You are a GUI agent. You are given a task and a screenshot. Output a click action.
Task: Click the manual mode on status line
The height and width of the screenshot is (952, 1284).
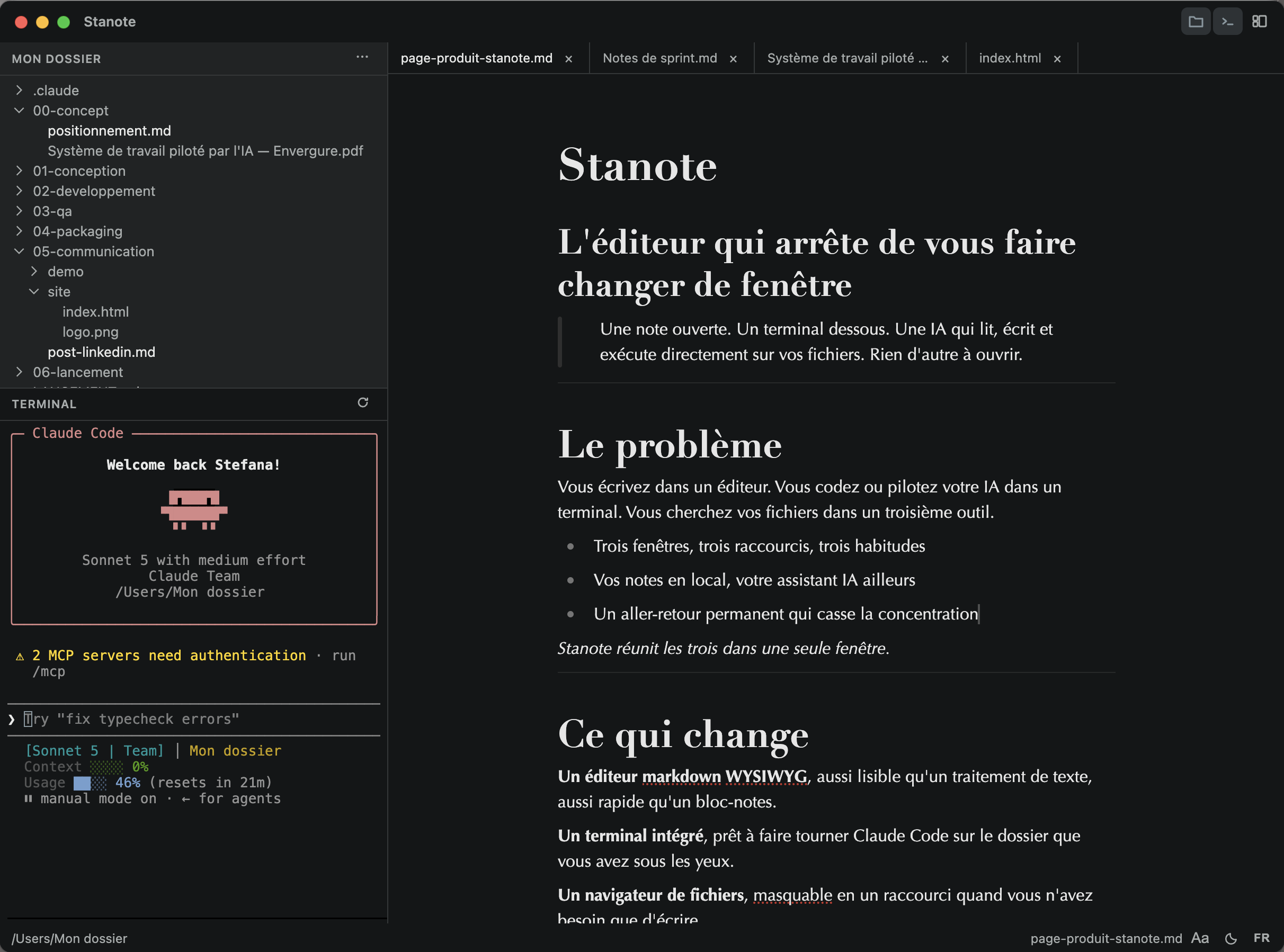[x=152, y=798]
